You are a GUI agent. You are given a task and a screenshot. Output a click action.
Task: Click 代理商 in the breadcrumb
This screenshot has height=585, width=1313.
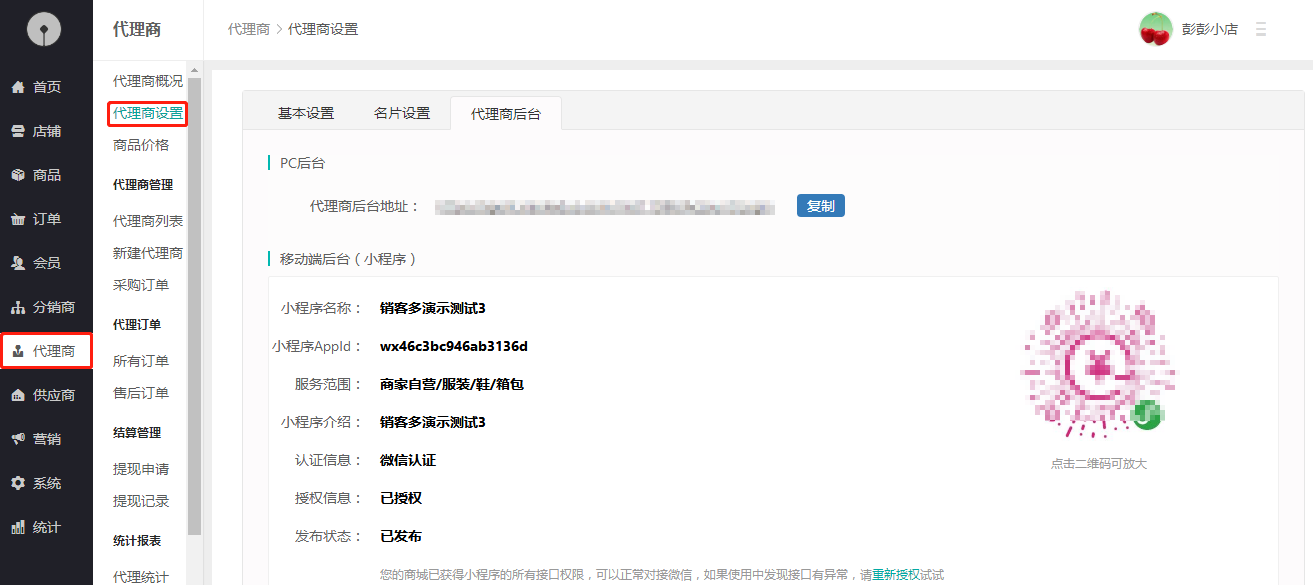click(x=249, y=30)
